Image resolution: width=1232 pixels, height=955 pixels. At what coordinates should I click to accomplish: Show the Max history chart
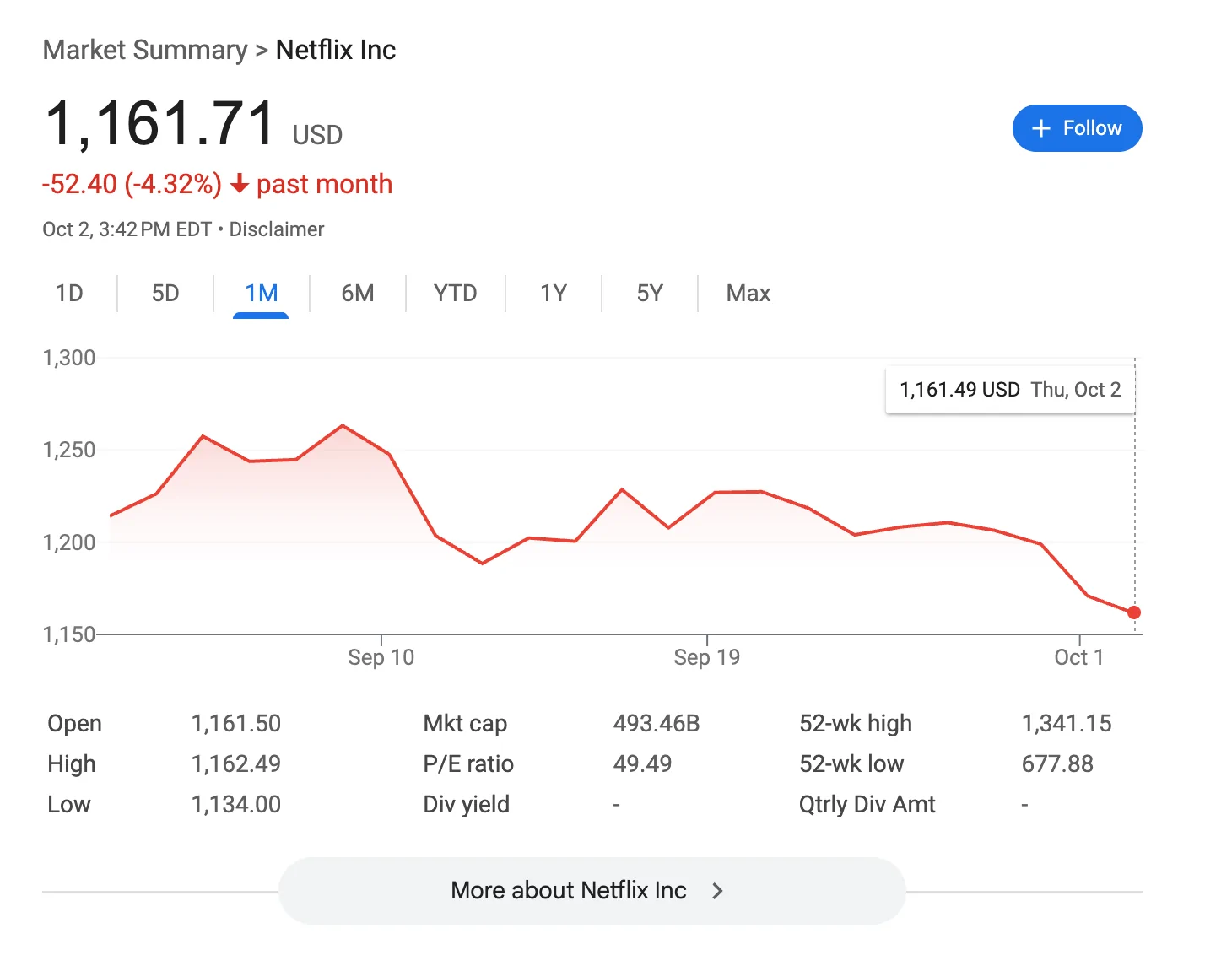[748, 294]
